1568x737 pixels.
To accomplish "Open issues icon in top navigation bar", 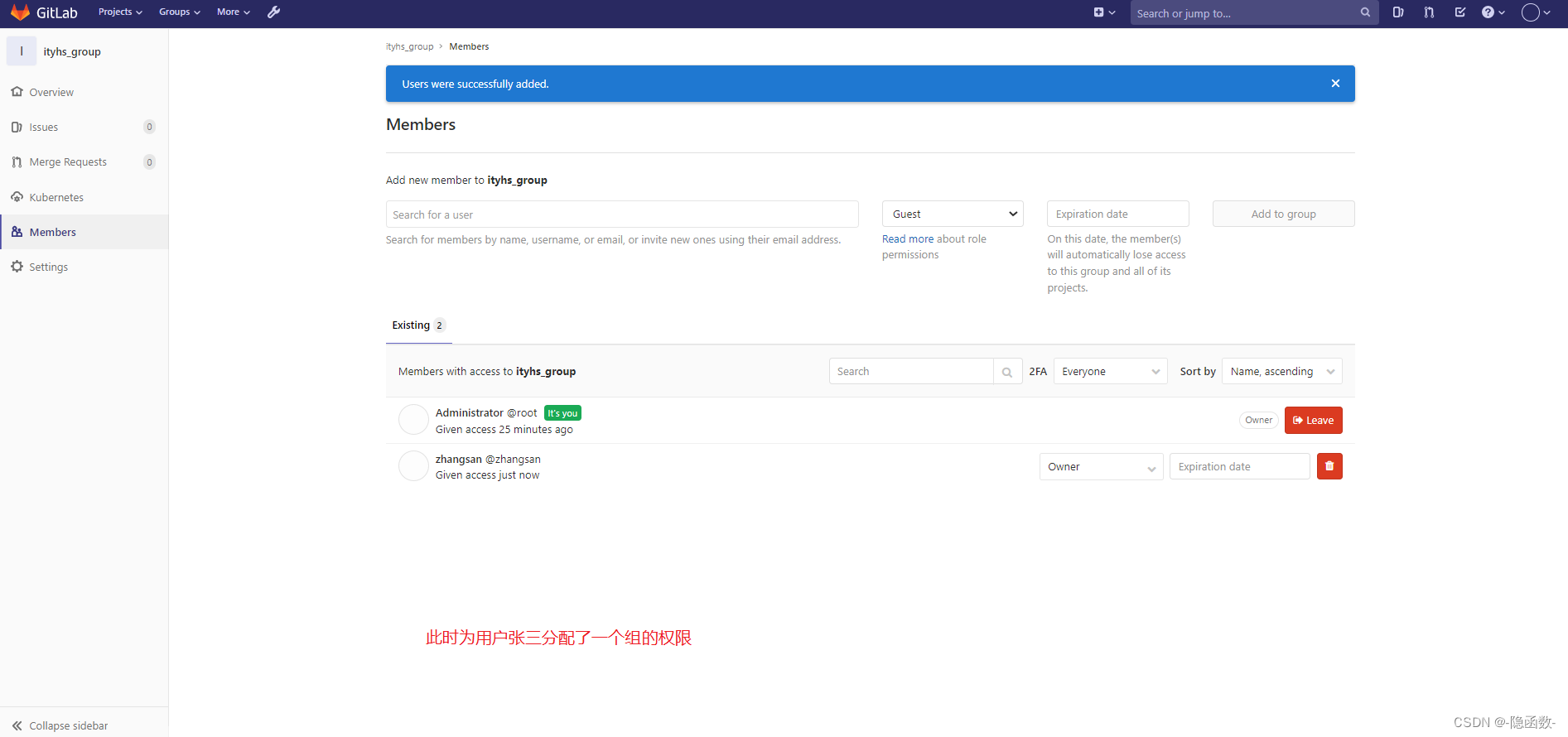I will (1398, 12).
